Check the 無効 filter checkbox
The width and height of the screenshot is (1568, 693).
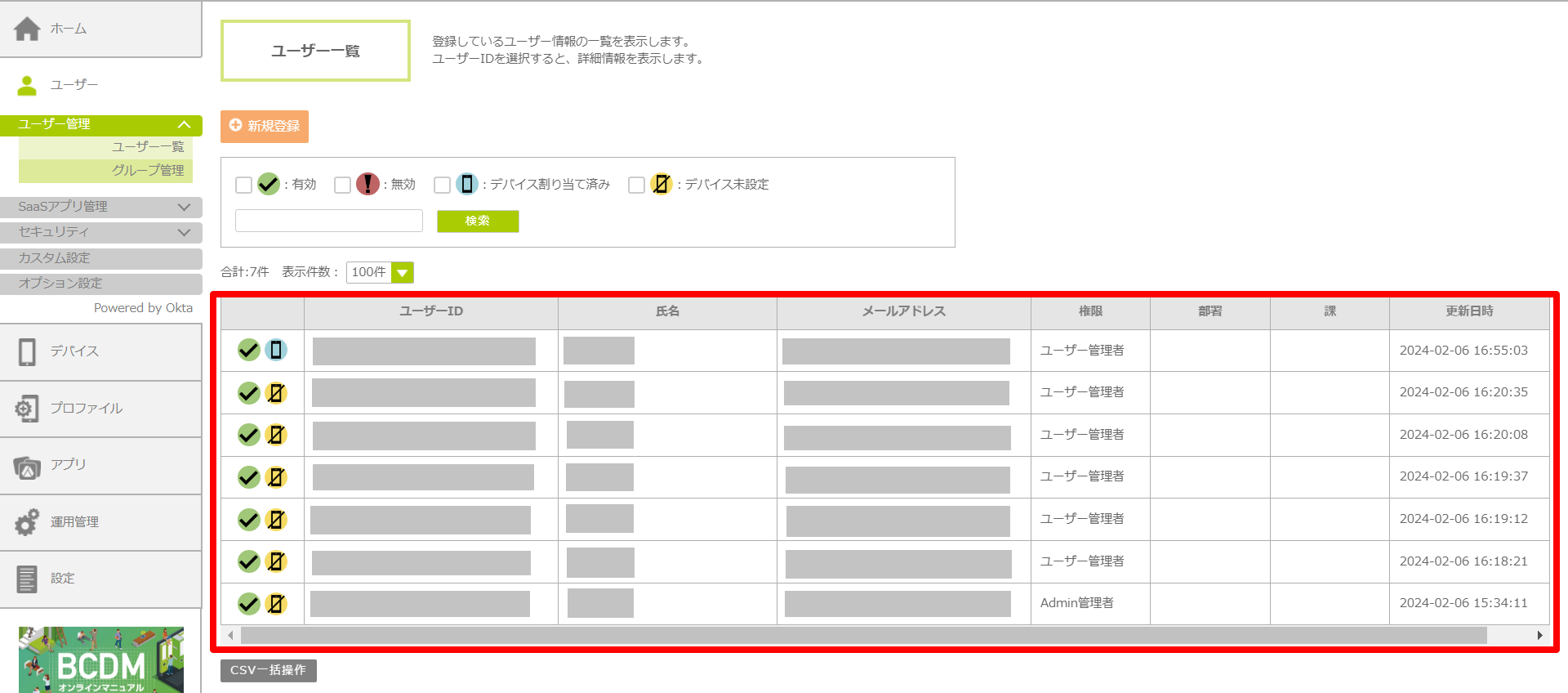(343, 185)
